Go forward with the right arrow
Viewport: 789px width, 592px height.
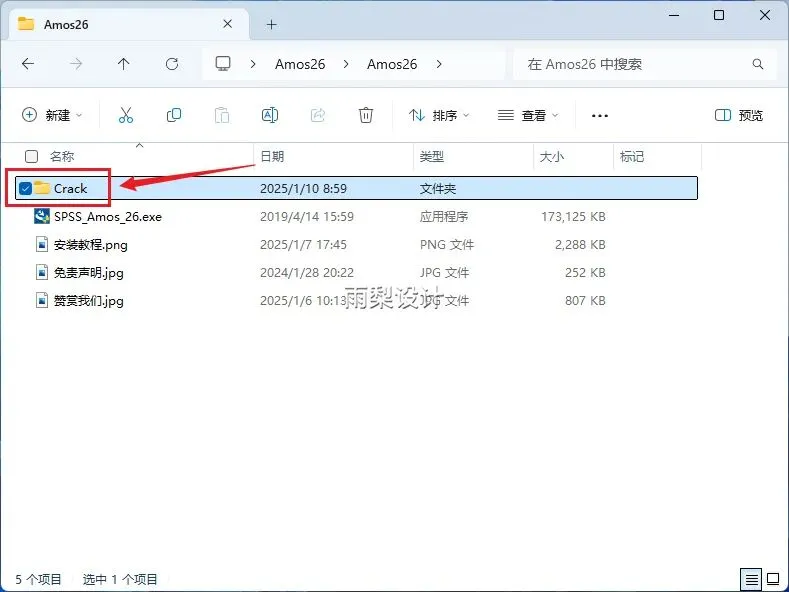tap(76, 64)
